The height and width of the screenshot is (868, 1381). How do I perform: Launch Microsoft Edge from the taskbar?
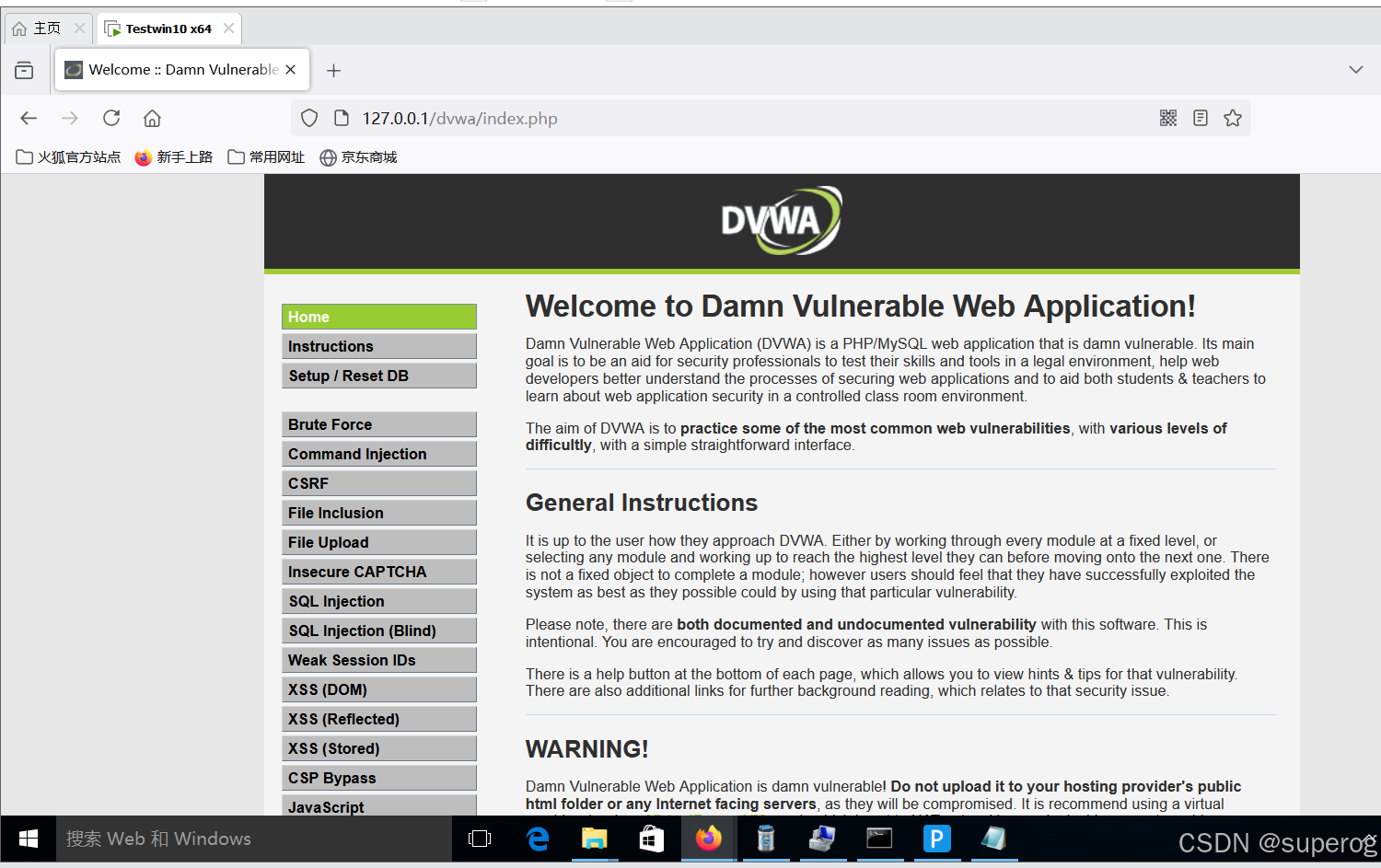[538, 839]
